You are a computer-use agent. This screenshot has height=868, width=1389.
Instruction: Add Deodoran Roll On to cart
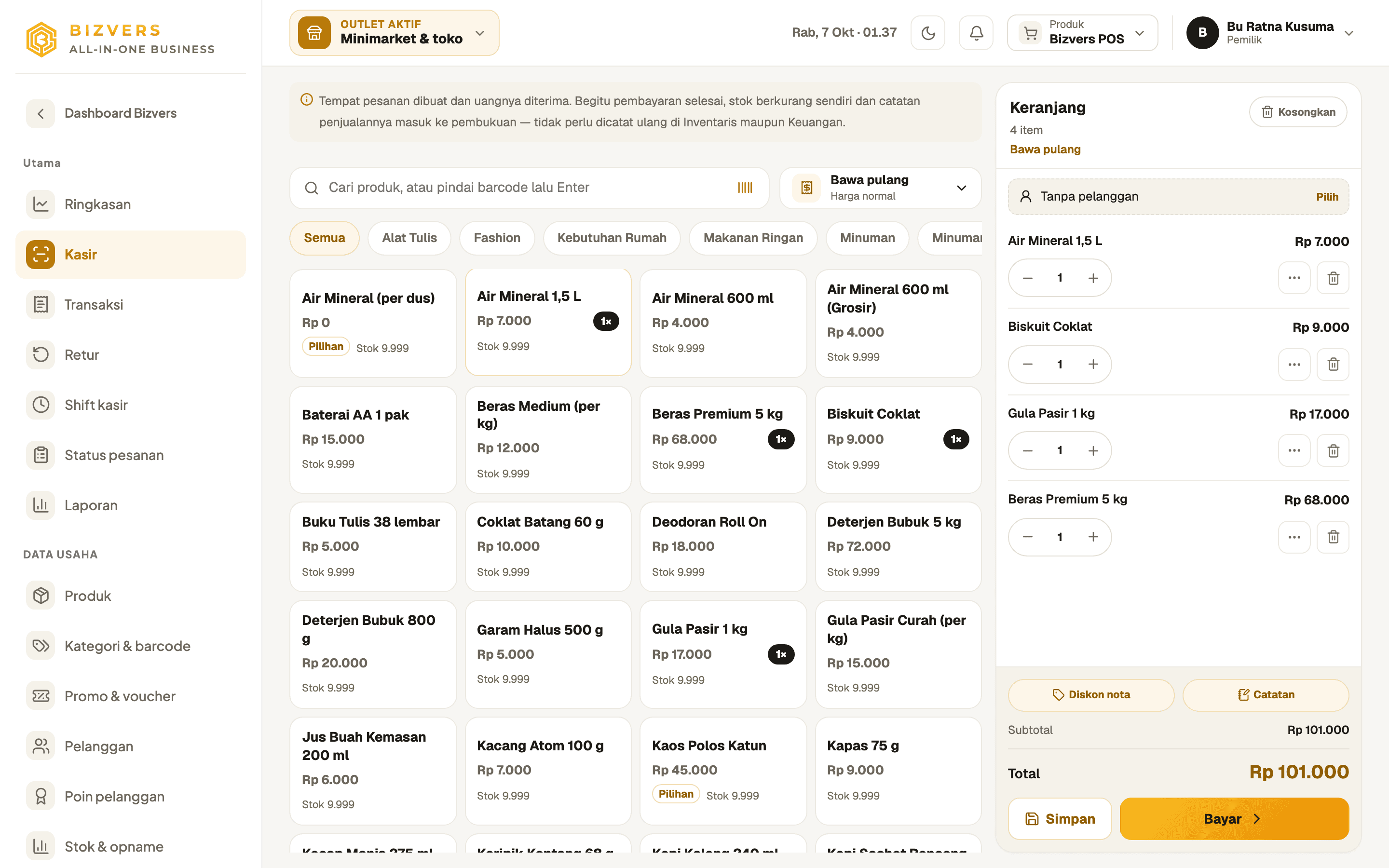[722, 546]
